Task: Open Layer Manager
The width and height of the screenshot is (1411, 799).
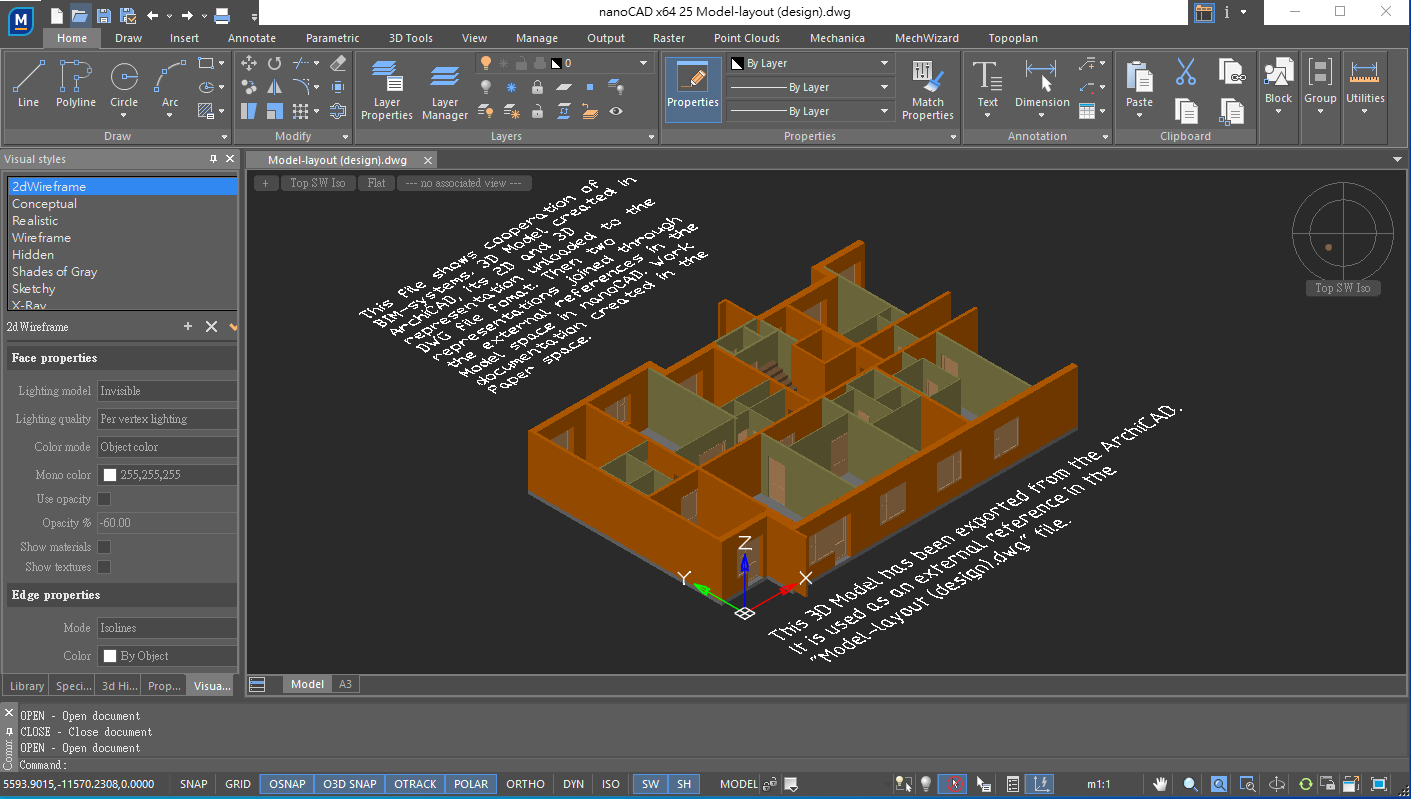Action: click(445, 90)
